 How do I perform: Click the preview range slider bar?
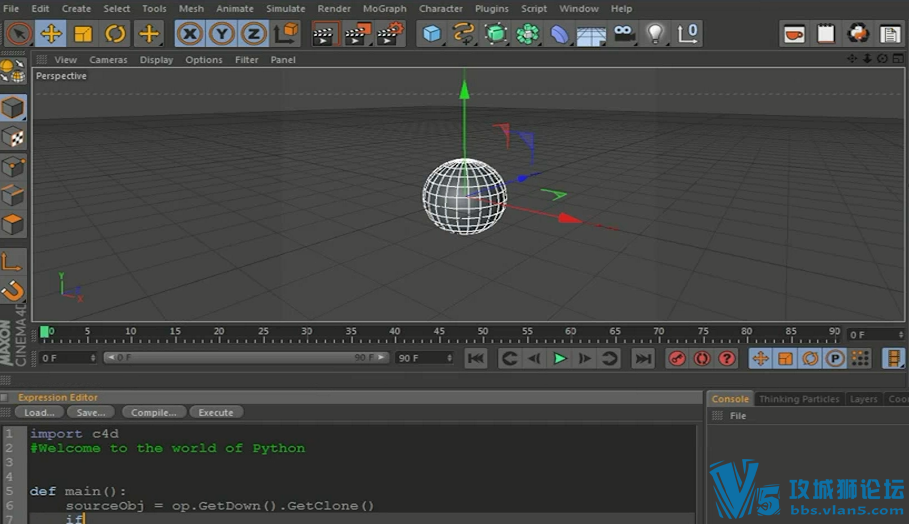(x=245, y=358)
